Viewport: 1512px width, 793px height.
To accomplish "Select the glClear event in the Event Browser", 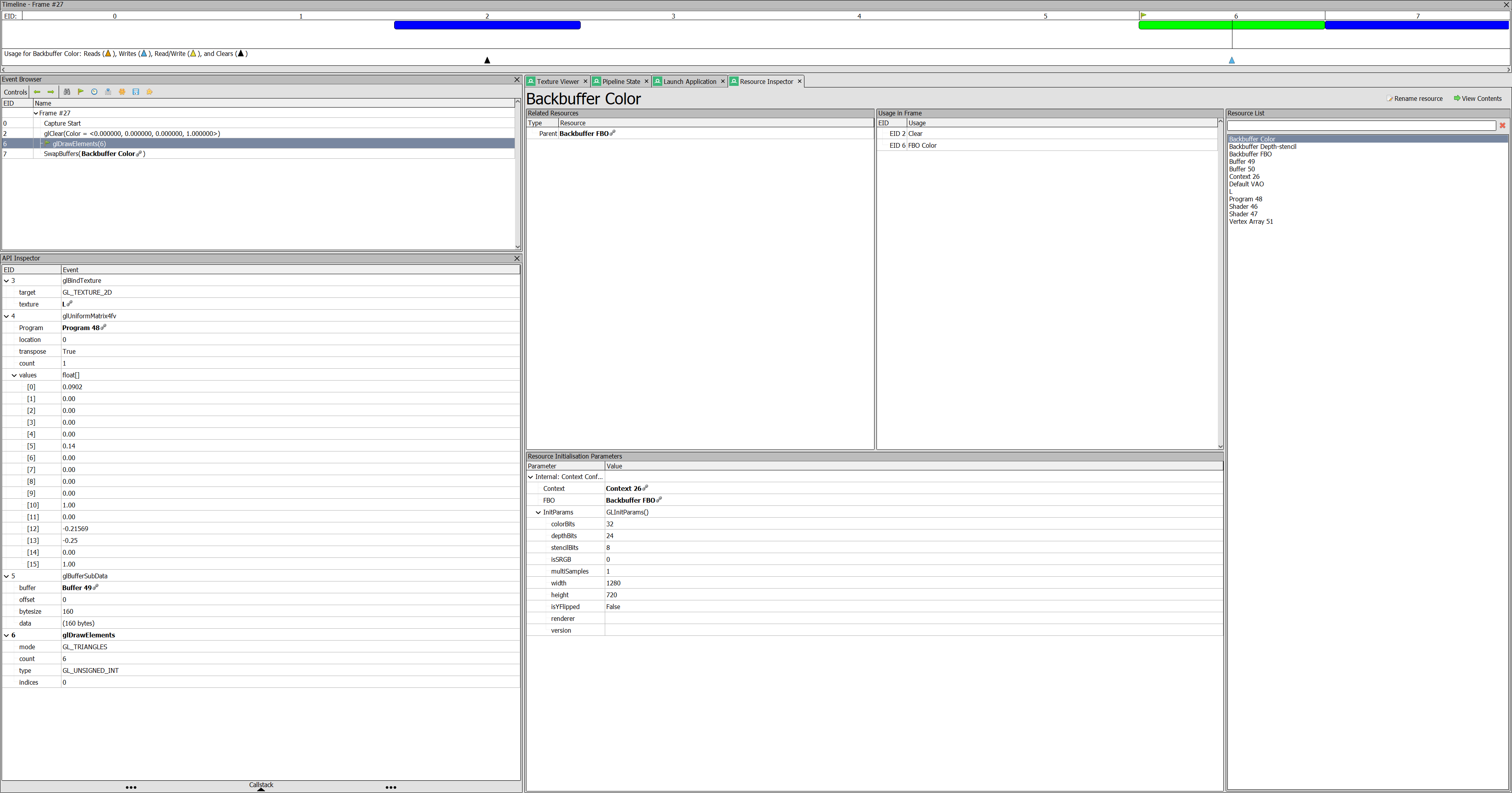I will [x=132, y=133].
